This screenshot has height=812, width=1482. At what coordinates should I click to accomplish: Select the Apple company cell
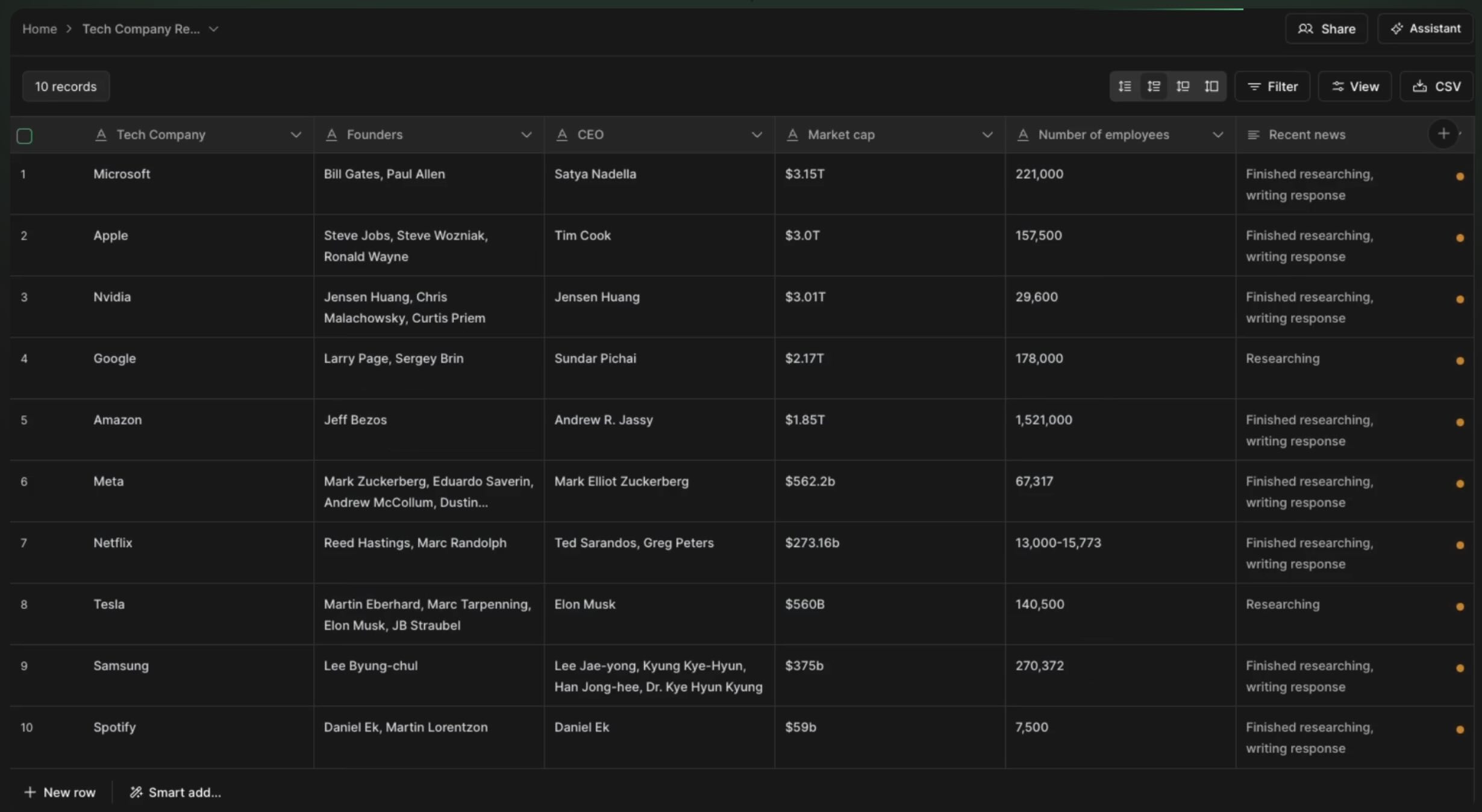198,246
